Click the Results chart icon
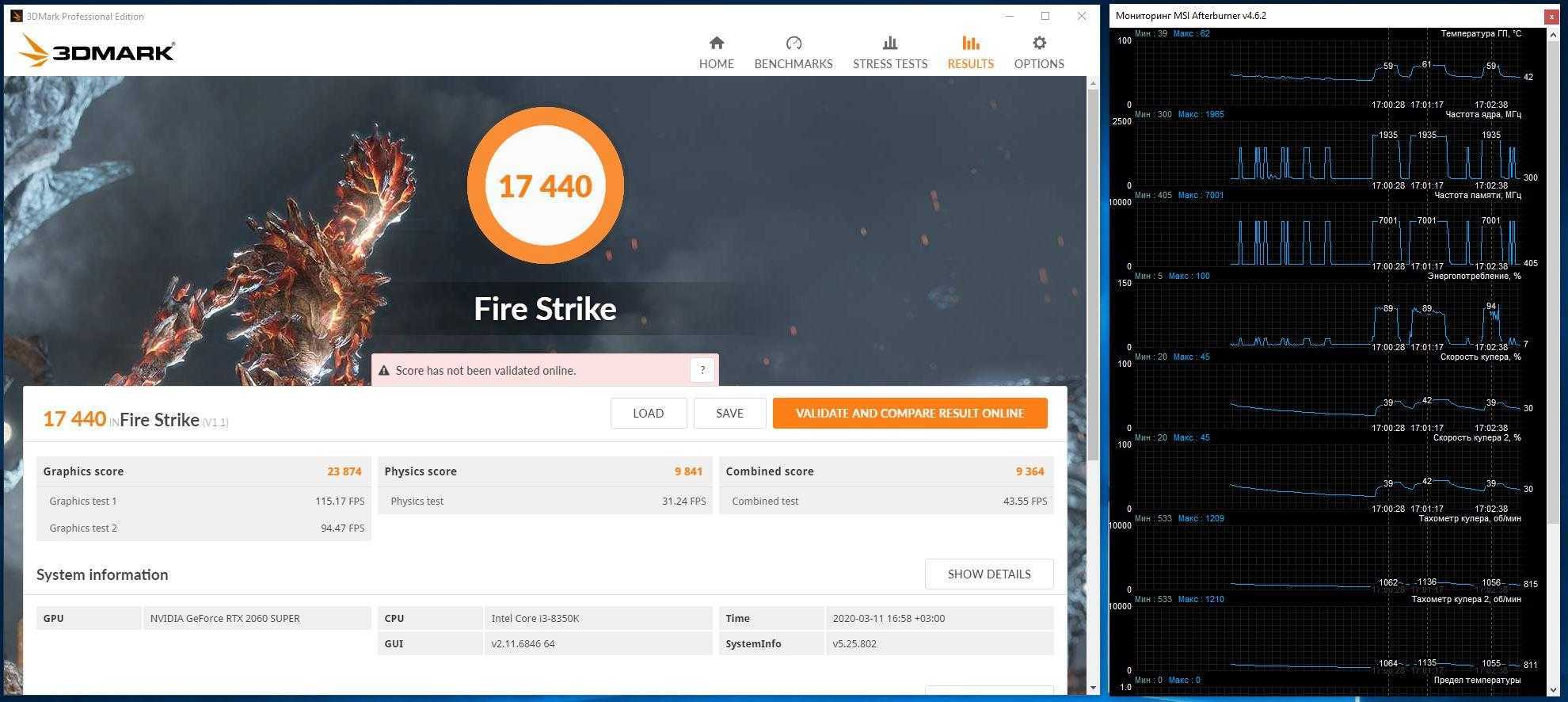The width and height of the screenshot is (1568, 702). [x=970, y=43]
